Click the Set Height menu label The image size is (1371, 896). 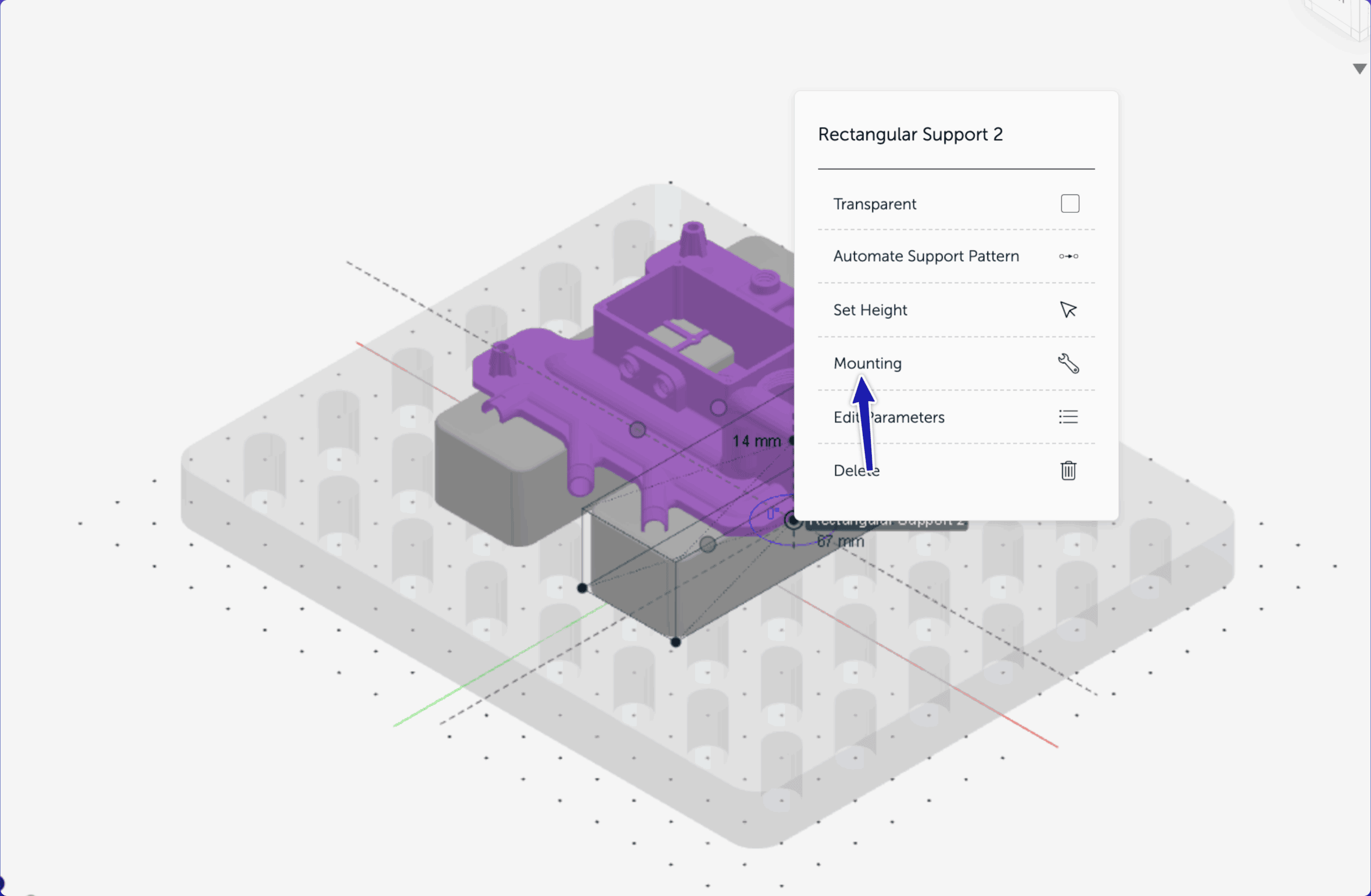point(870,310)
